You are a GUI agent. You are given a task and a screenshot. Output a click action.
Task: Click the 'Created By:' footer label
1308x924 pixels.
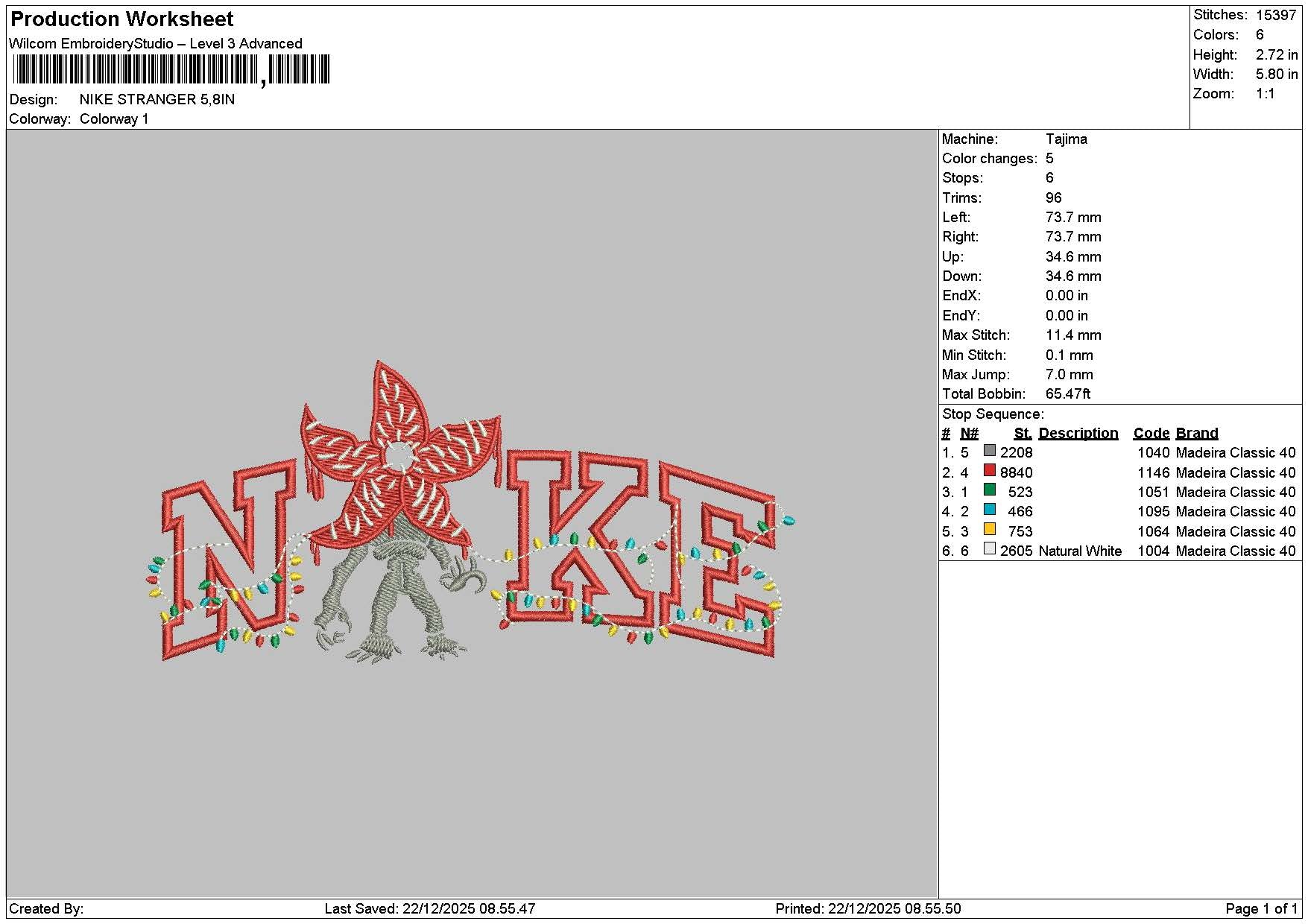46,909
